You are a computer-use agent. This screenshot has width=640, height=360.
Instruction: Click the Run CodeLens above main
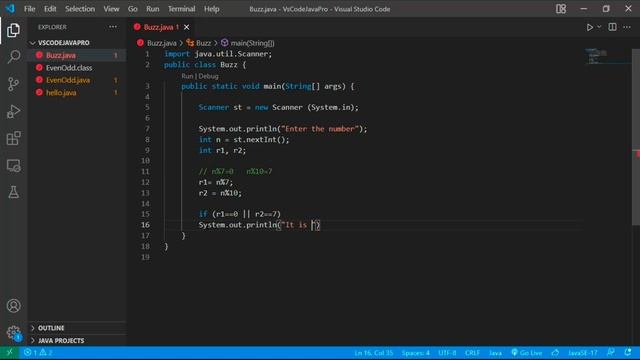pos(187,76)
